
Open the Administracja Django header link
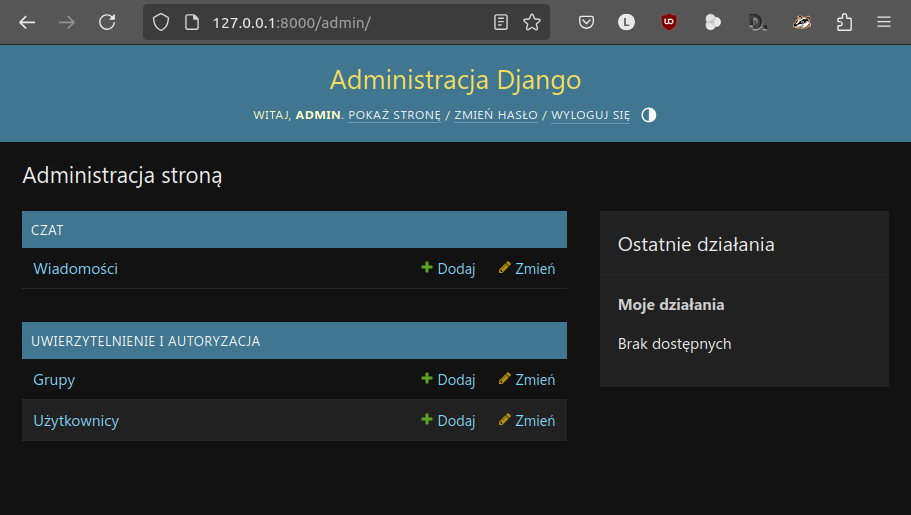456,80
